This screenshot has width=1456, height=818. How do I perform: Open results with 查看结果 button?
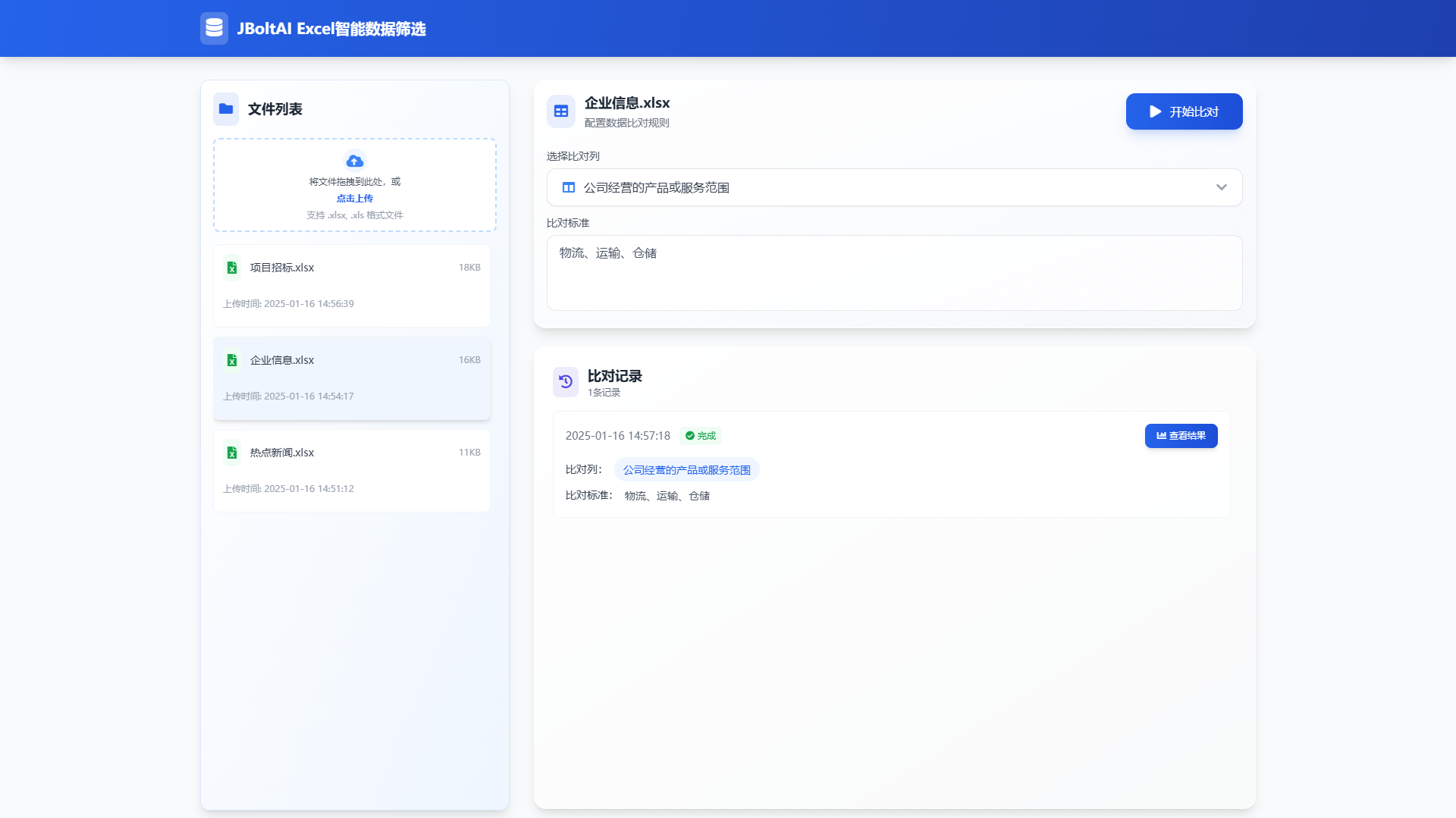coord(1181,436)
